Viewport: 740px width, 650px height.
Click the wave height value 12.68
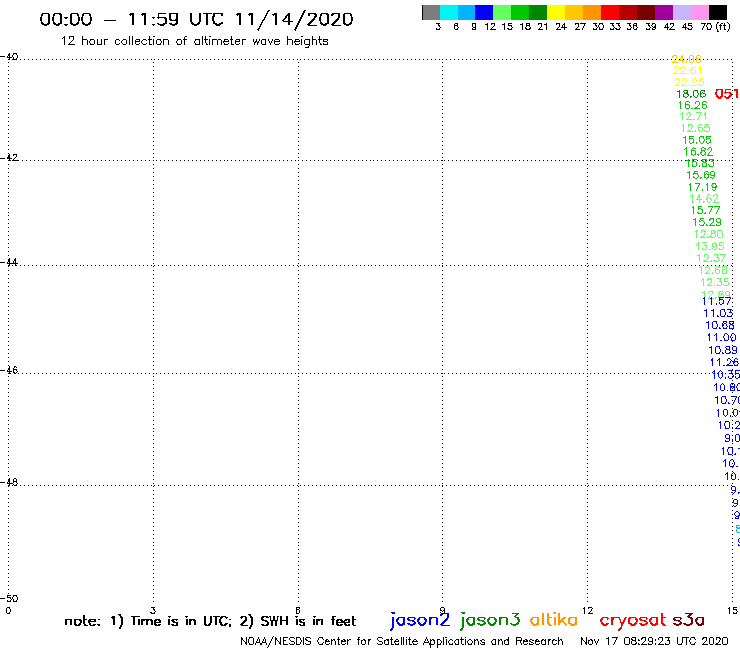(713, 270)
